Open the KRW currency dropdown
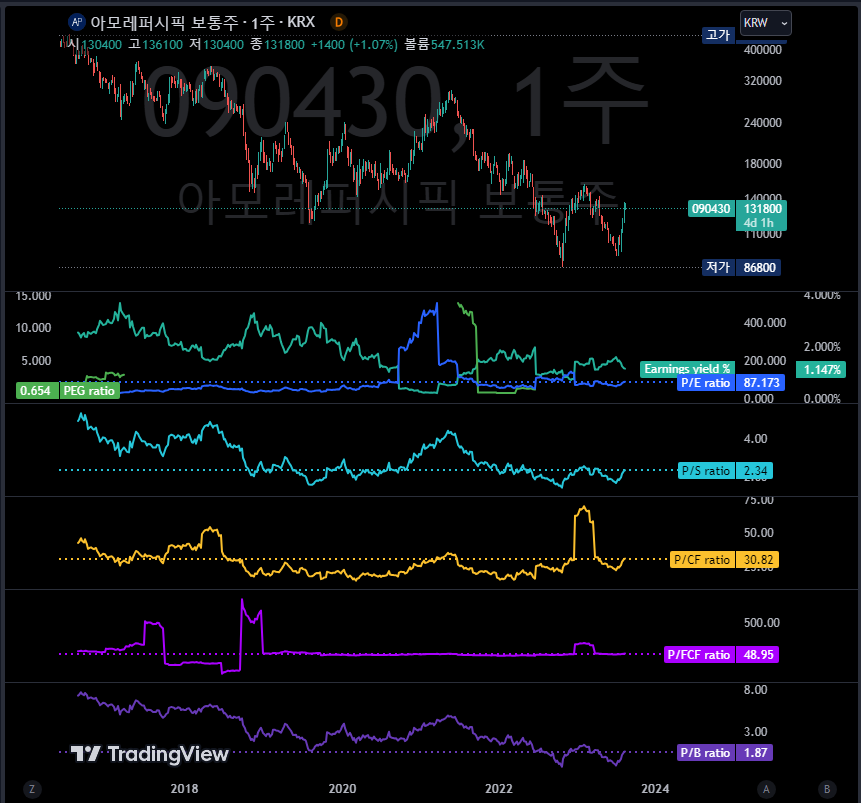Viewport: 861px width, 803px height. click(765, 23)
